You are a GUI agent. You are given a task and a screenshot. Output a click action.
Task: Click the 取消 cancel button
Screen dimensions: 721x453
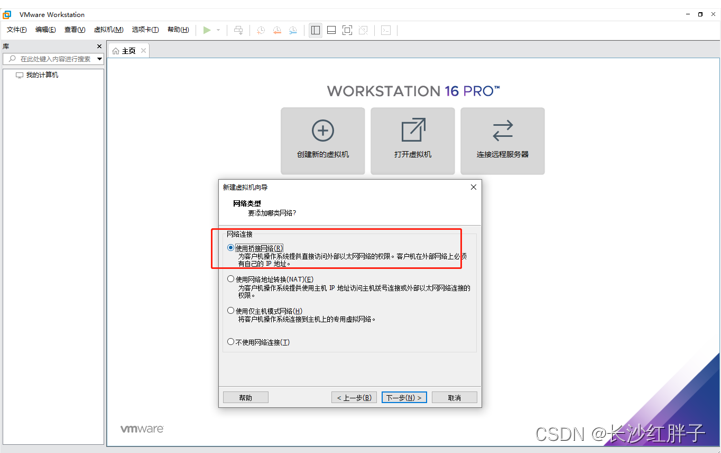coord(454,397)
